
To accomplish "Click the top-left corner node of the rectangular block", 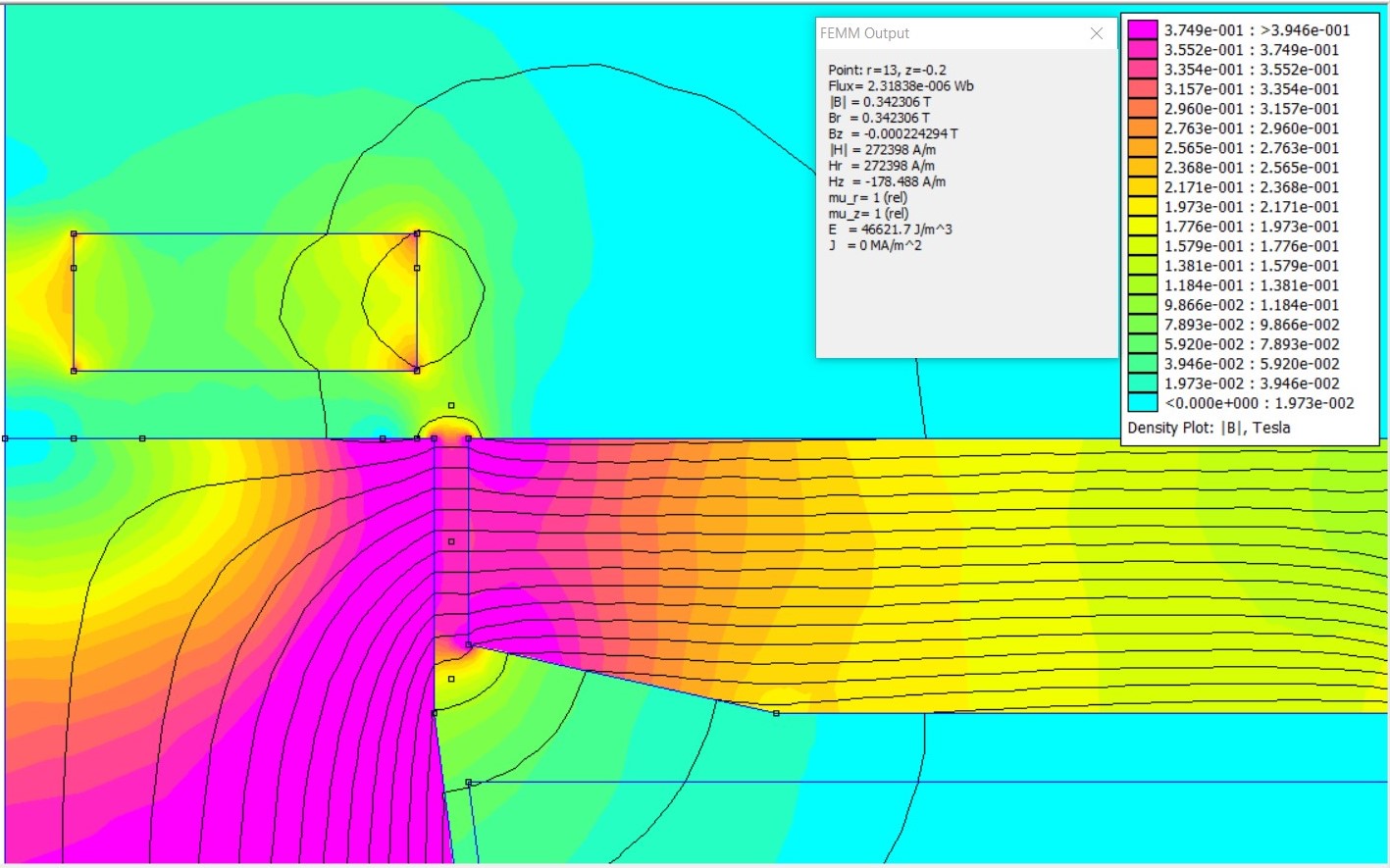I will pyautogui.click(x=74, y=233).
